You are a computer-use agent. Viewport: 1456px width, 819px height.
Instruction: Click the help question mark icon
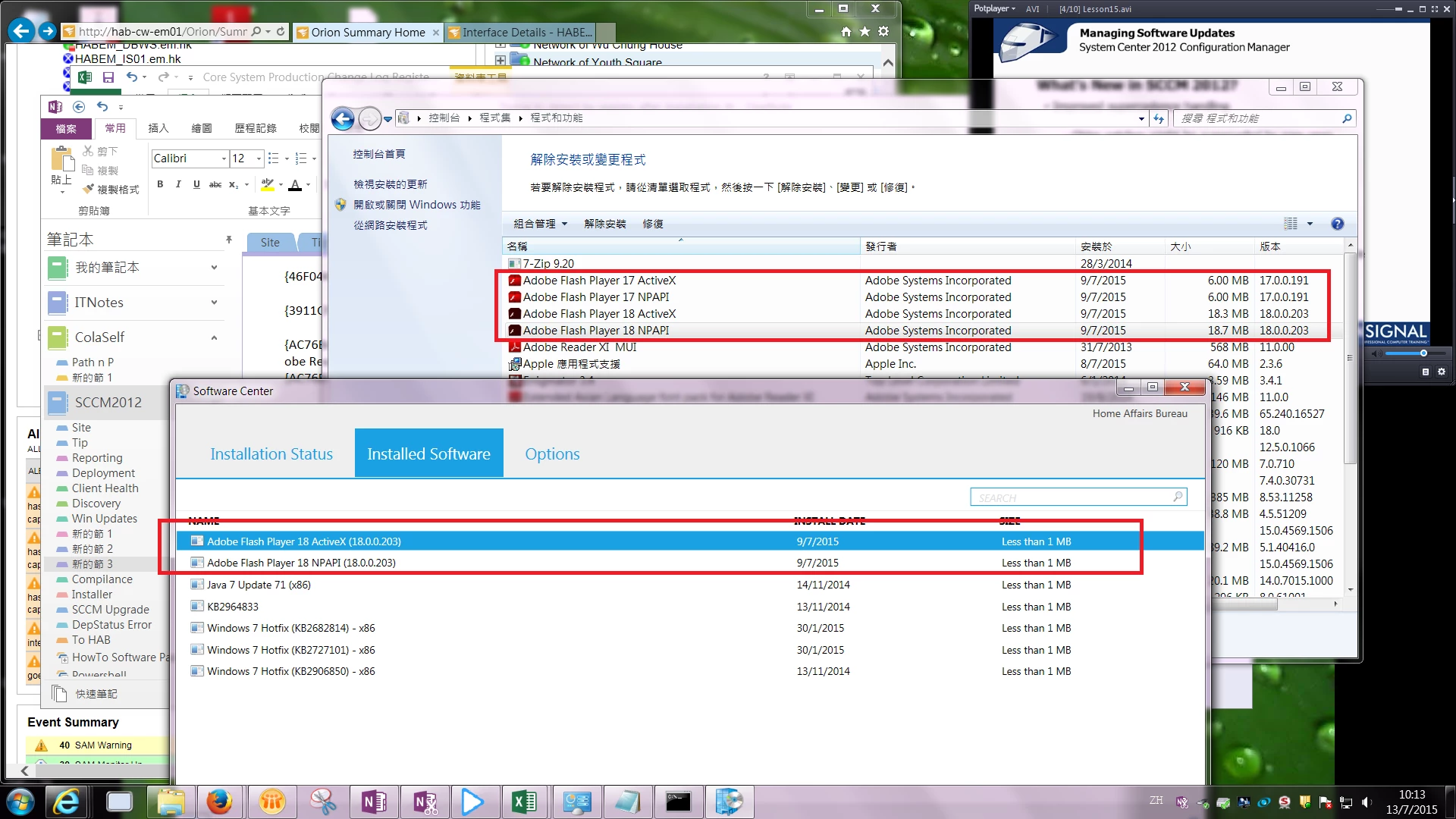1337,224
